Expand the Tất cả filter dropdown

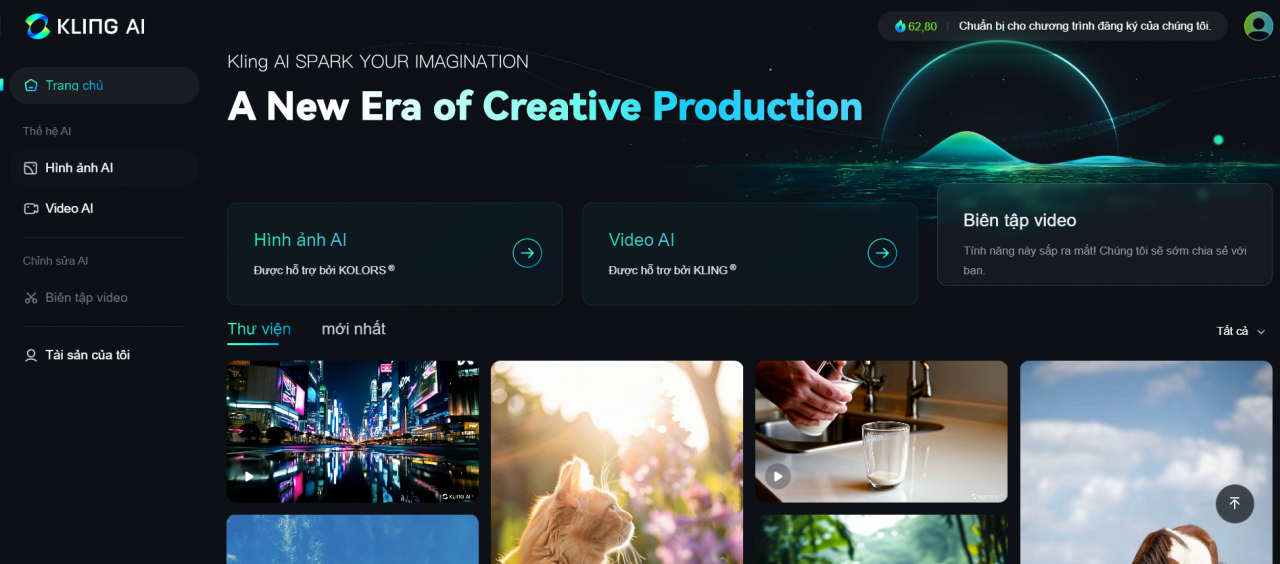coord(1241,331)
